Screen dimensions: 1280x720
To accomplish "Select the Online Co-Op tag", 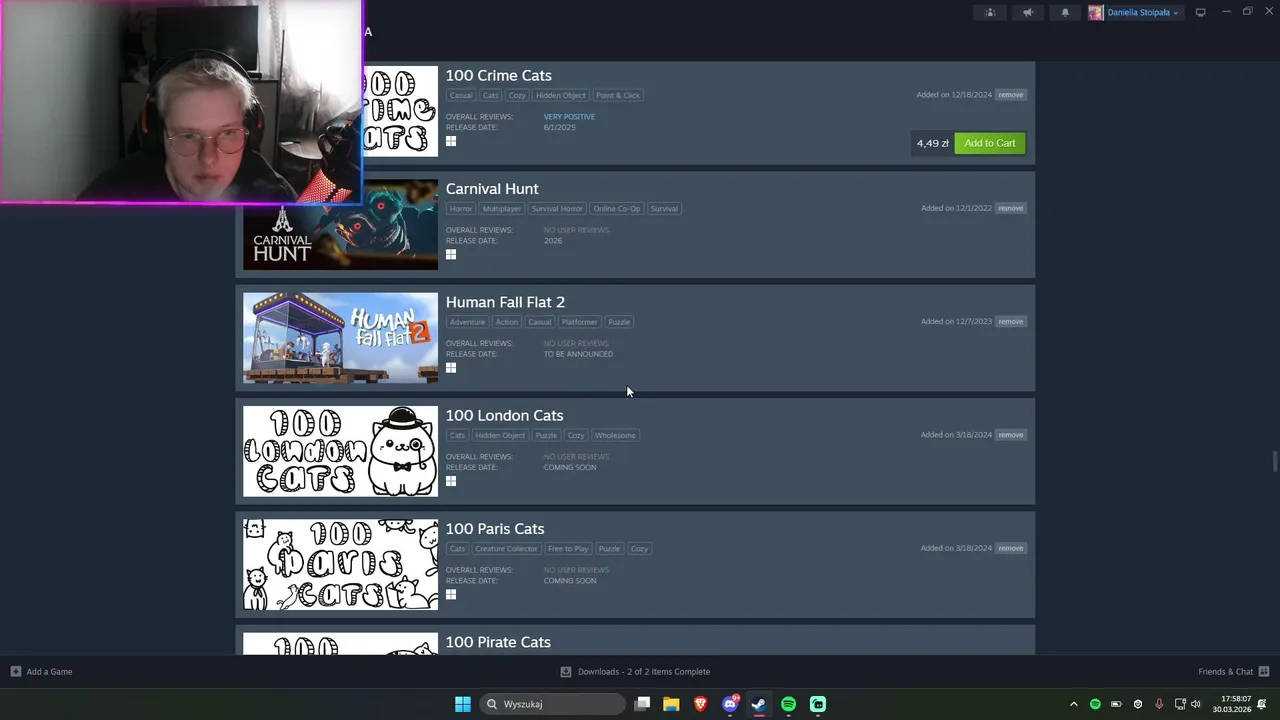I will click(x=616, y=208).
